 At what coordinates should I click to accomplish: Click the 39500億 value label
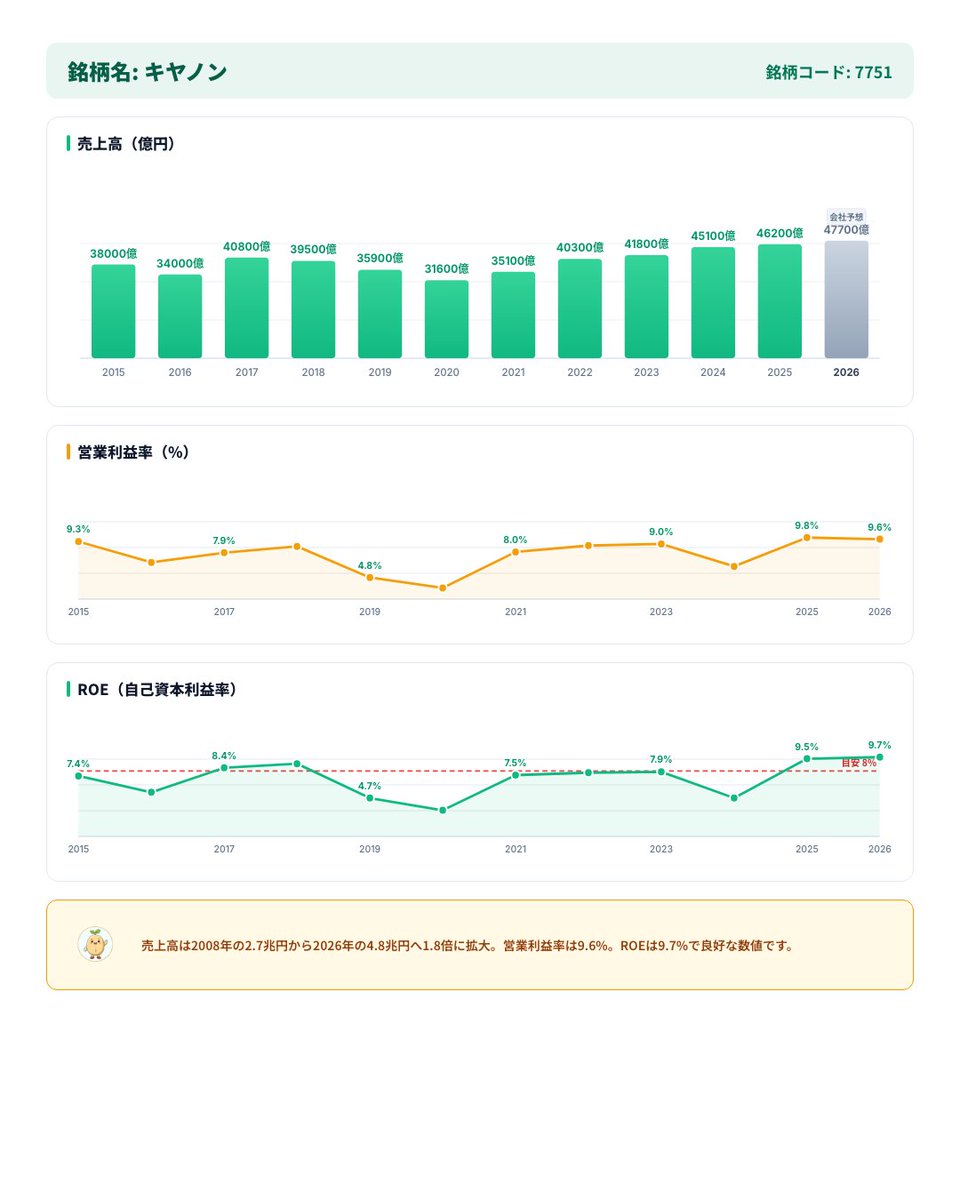[x=313, y=249]
